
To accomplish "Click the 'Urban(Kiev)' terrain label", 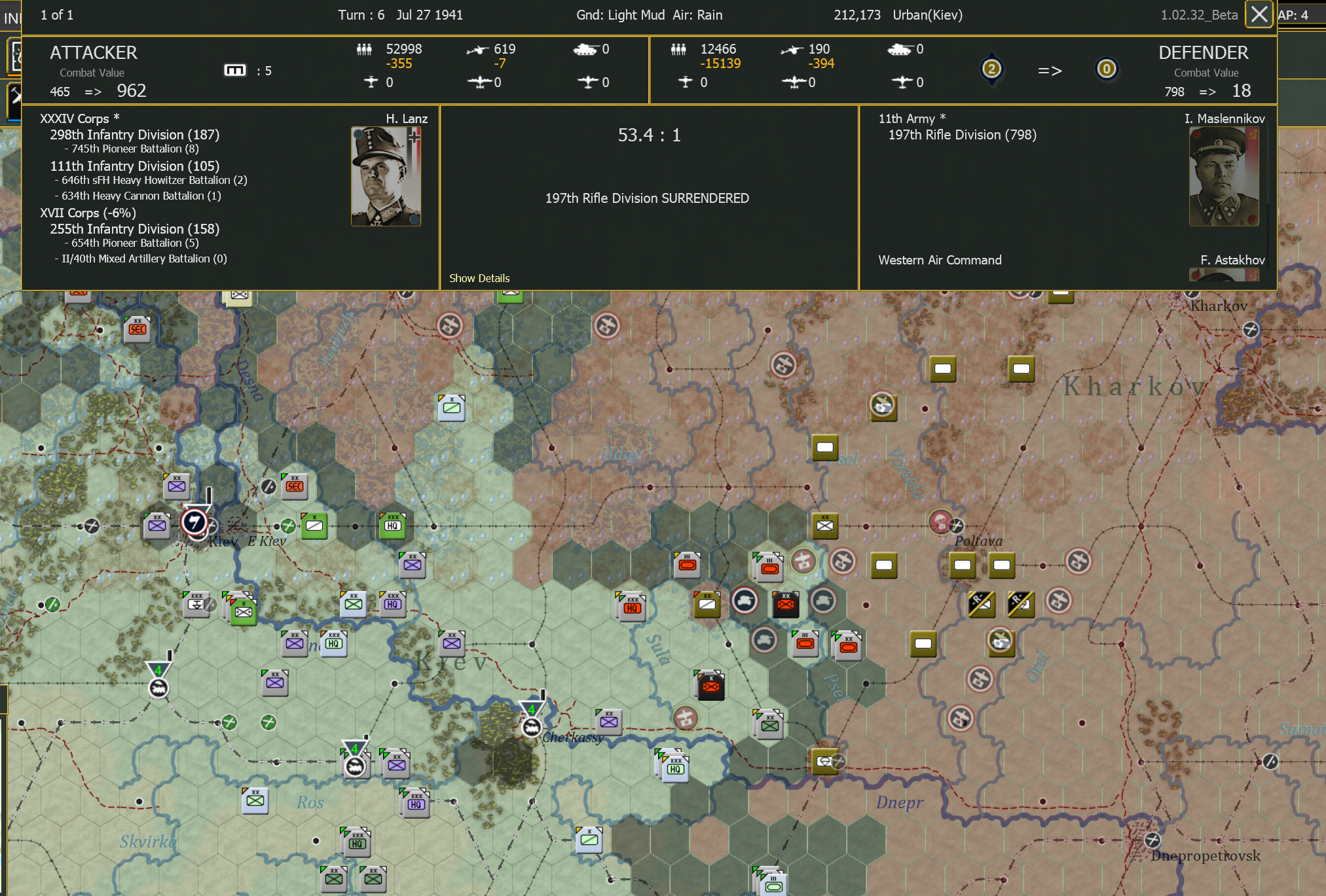I will pyautogui.click(x=927, y=15).
